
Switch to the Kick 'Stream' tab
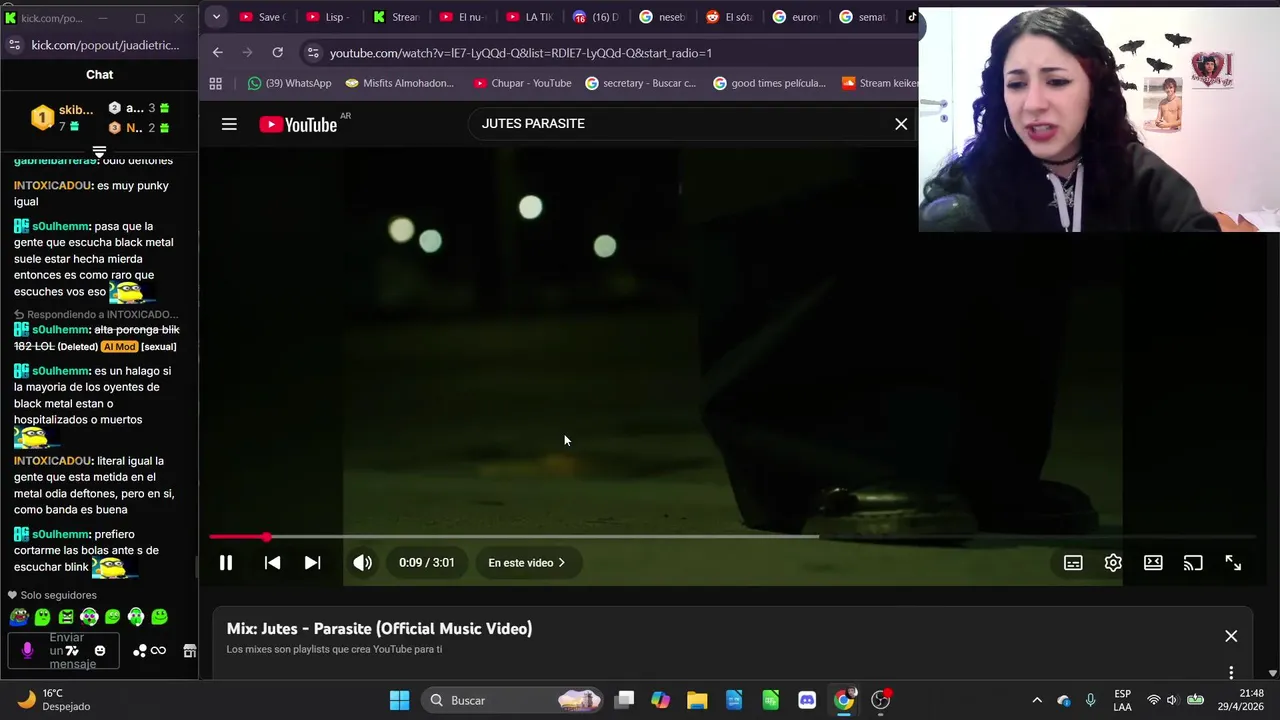coord(396,17)
